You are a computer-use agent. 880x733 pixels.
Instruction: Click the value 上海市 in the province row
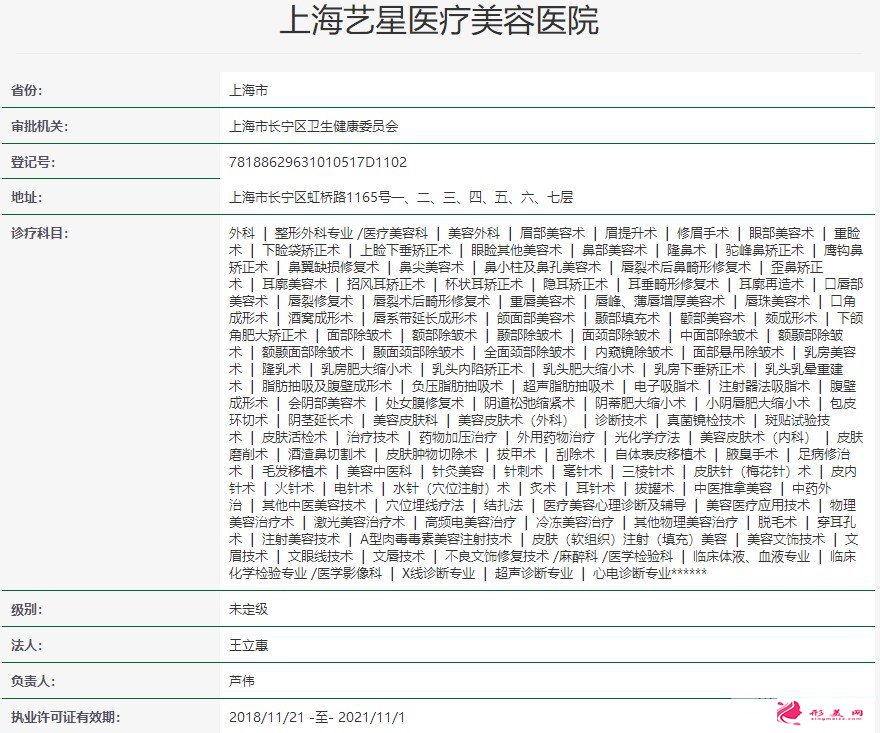249,89
